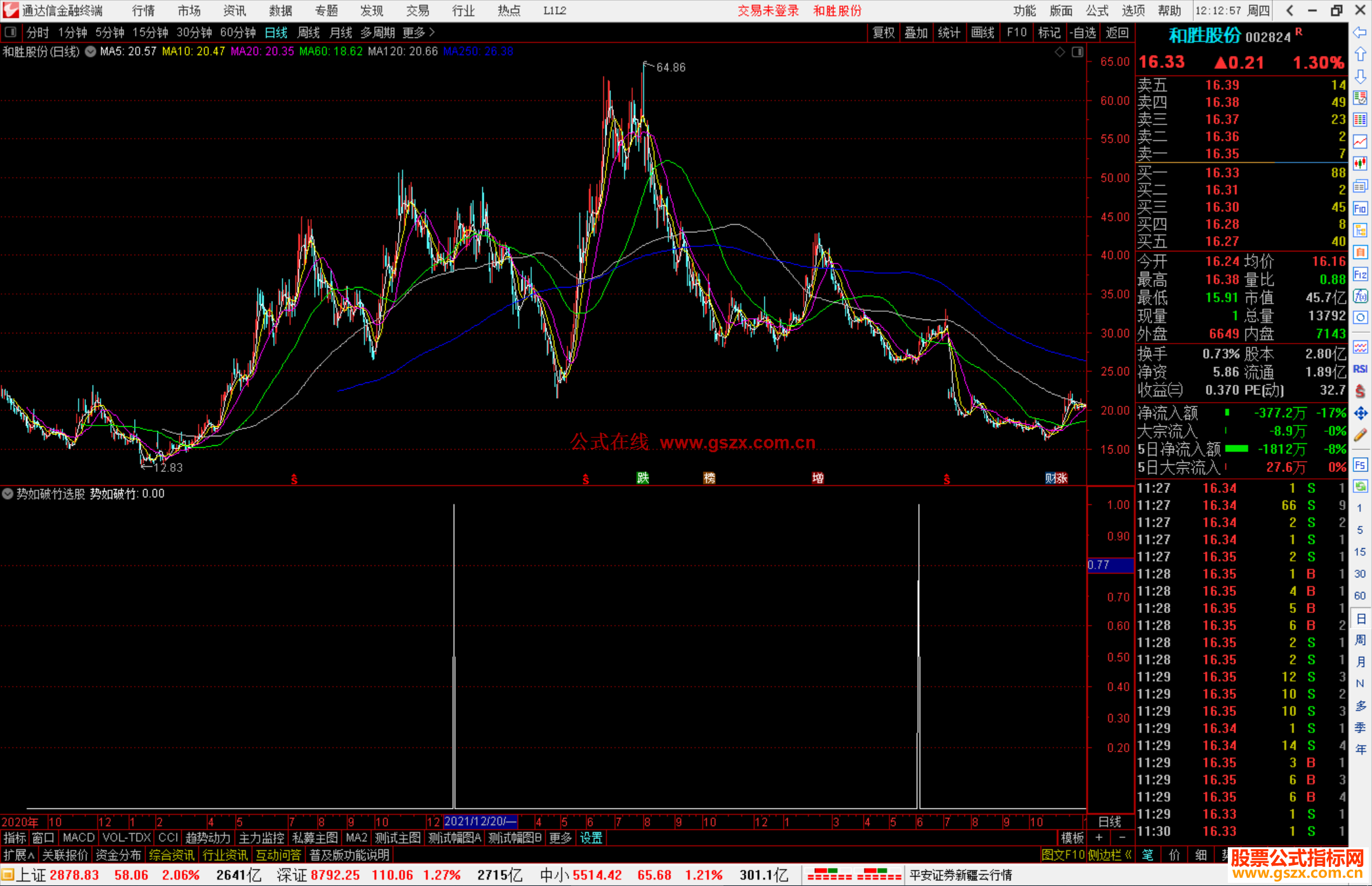
Task: Toggle the round icon beside 势如破竹选股 indicator
Action: 8,493
